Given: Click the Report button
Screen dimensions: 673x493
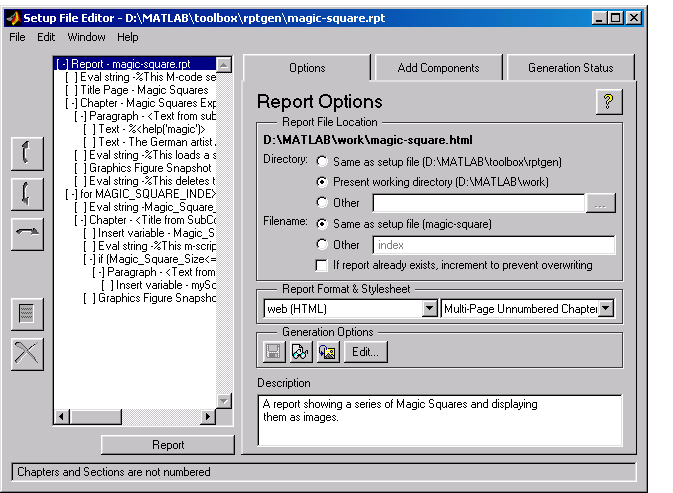Looking at the screenshot, I should point(168,445).
